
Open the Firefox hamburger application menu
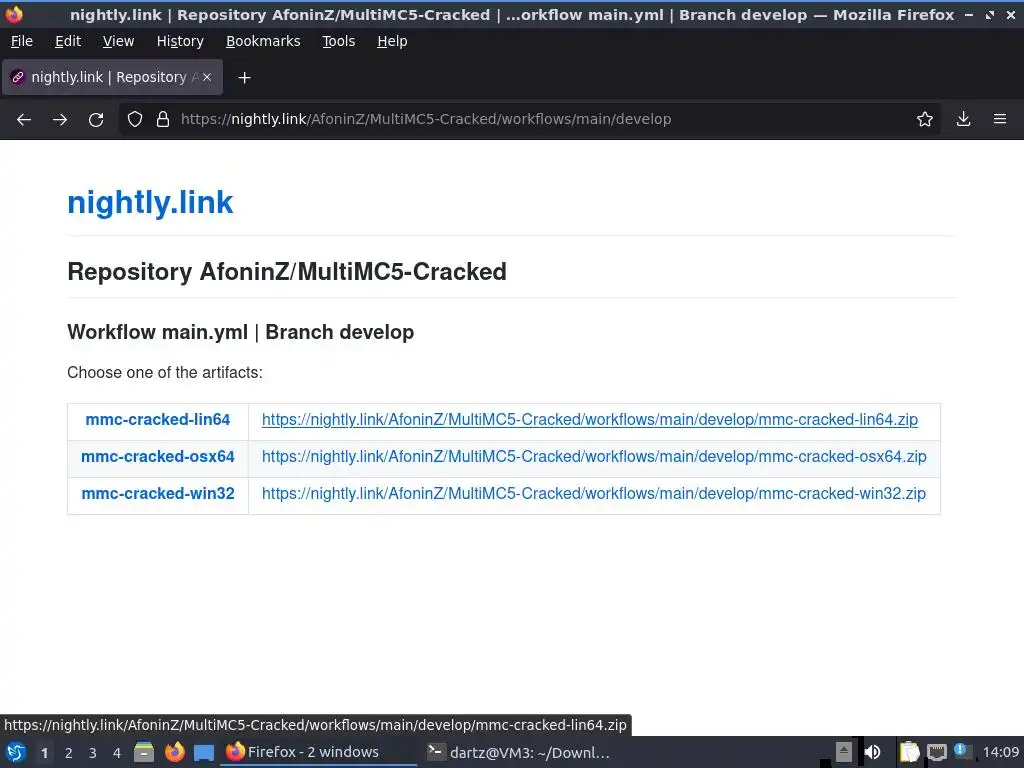coord(1000,119)
